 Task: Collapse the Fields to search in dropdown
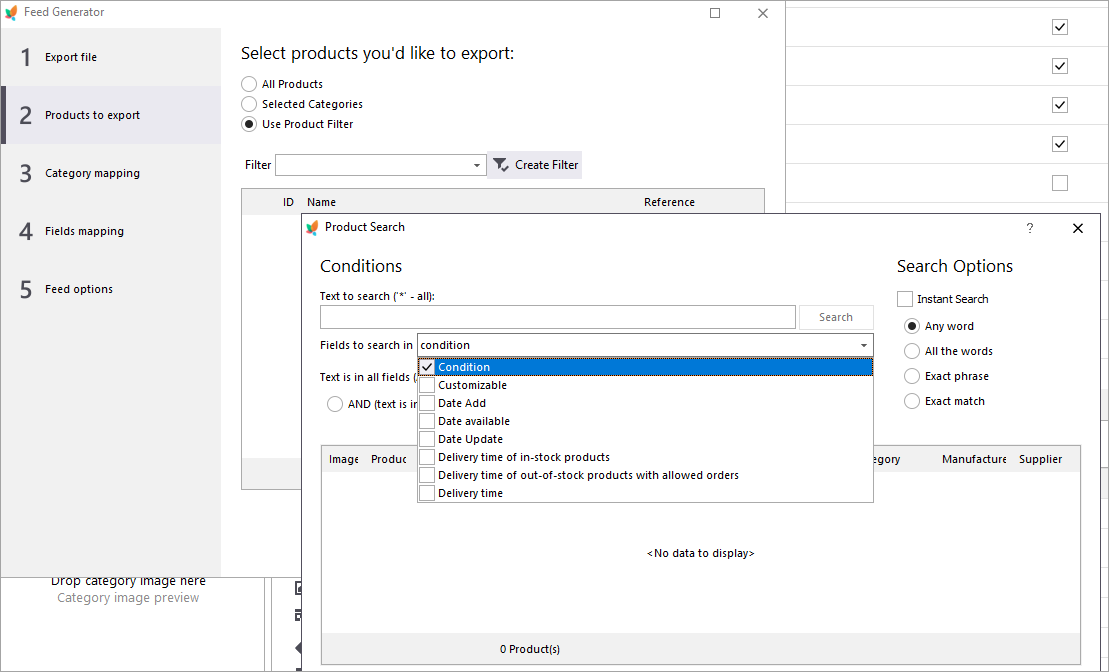(x=864, y=345)
